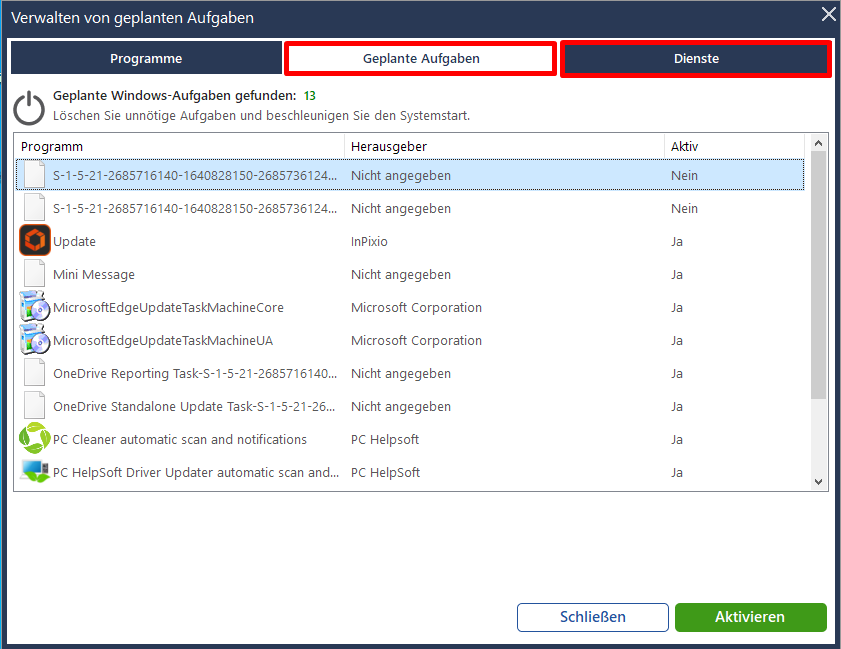Click the MicrosoftEdgeUpdateTaskMachineCore installer icon
841x649 pixels.
click(35, 306)
